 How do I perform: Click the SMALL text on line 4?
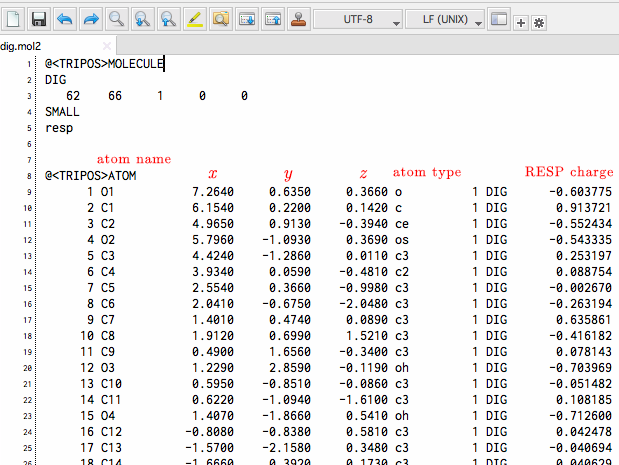click(x=62, y=112)
